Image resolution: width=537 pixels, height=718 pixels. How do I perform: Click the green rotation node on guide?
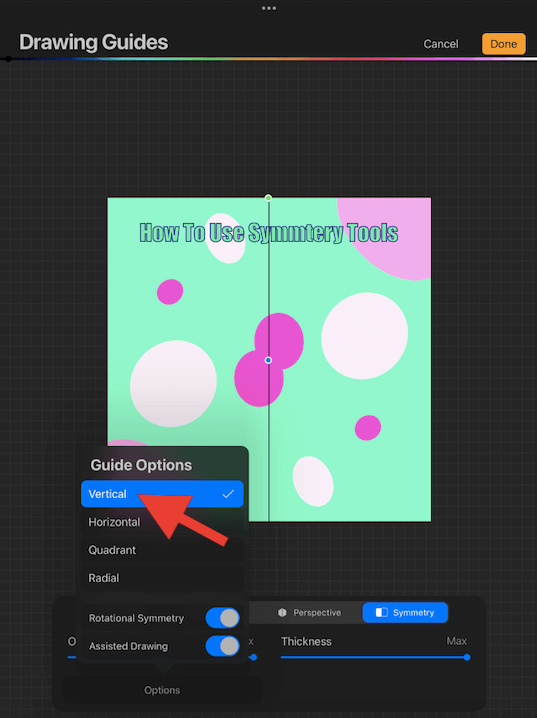268,198
